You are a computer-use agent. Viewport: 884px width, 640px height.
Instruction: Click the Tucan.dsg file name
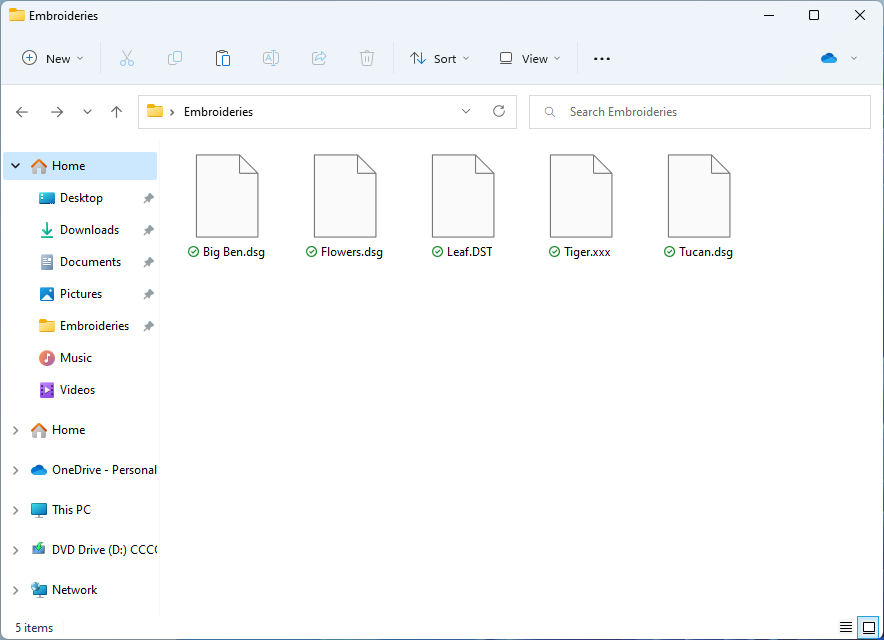[706, 252]
